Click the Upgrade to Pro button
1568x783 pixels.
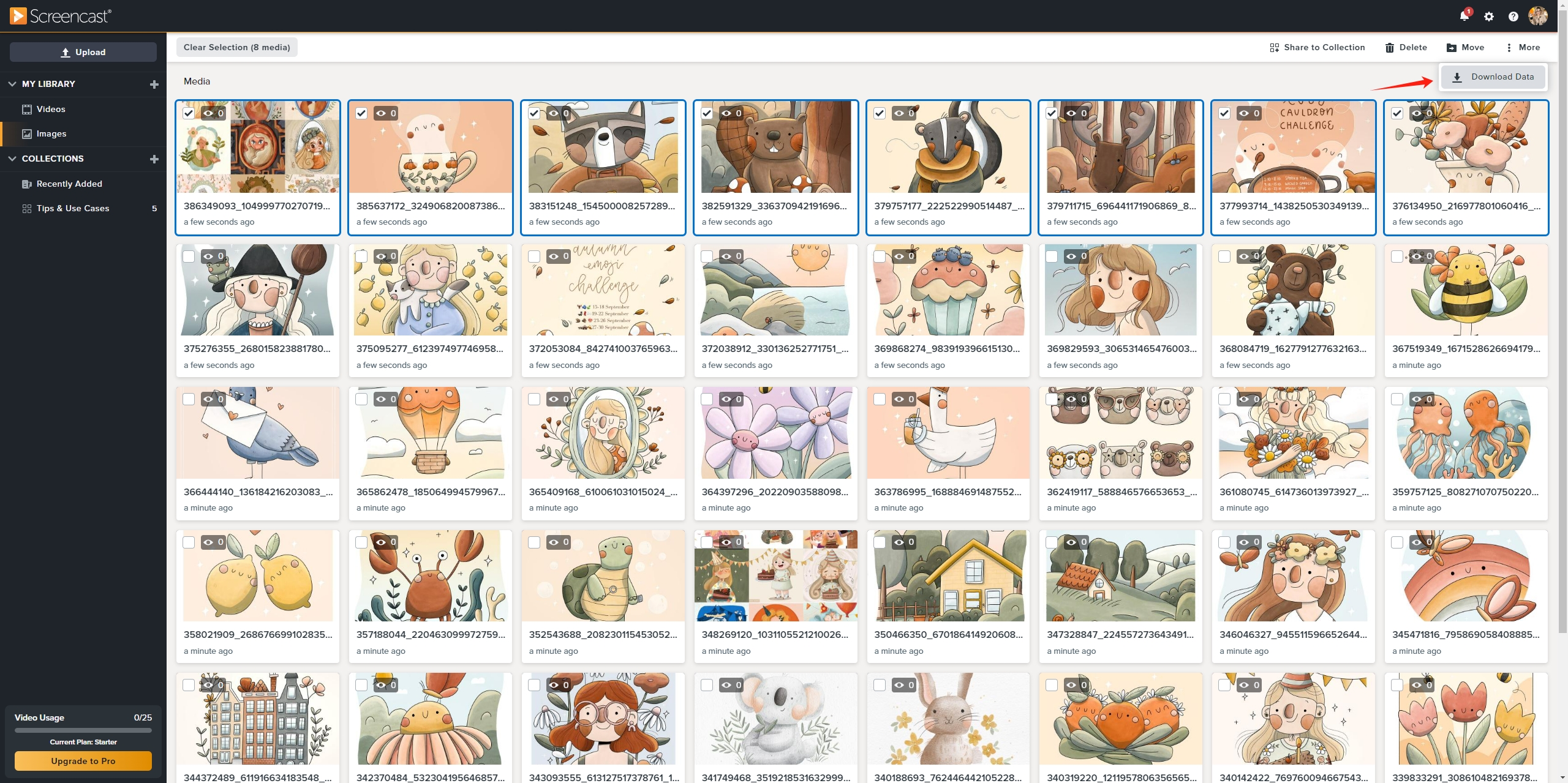pos(82,760)
